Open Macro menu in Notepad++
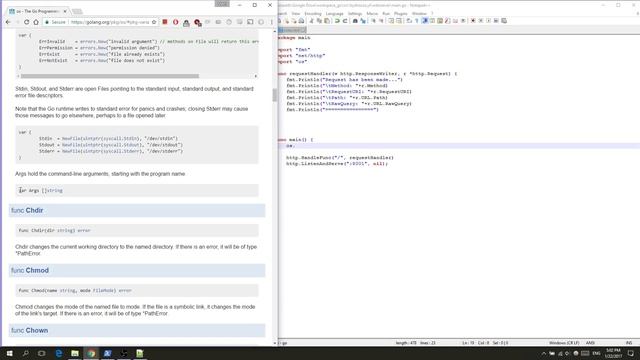640x360 pixels. click(372, 13)
